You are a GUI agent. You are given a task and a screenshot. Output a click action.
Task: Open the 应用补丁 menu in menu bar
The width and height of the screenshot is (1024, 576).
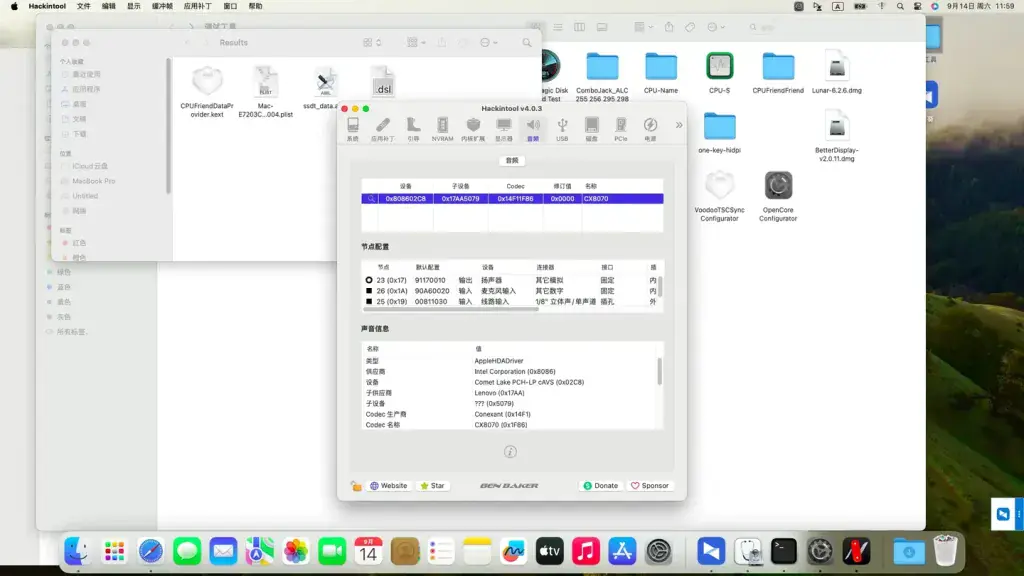(x=197, y=6)
